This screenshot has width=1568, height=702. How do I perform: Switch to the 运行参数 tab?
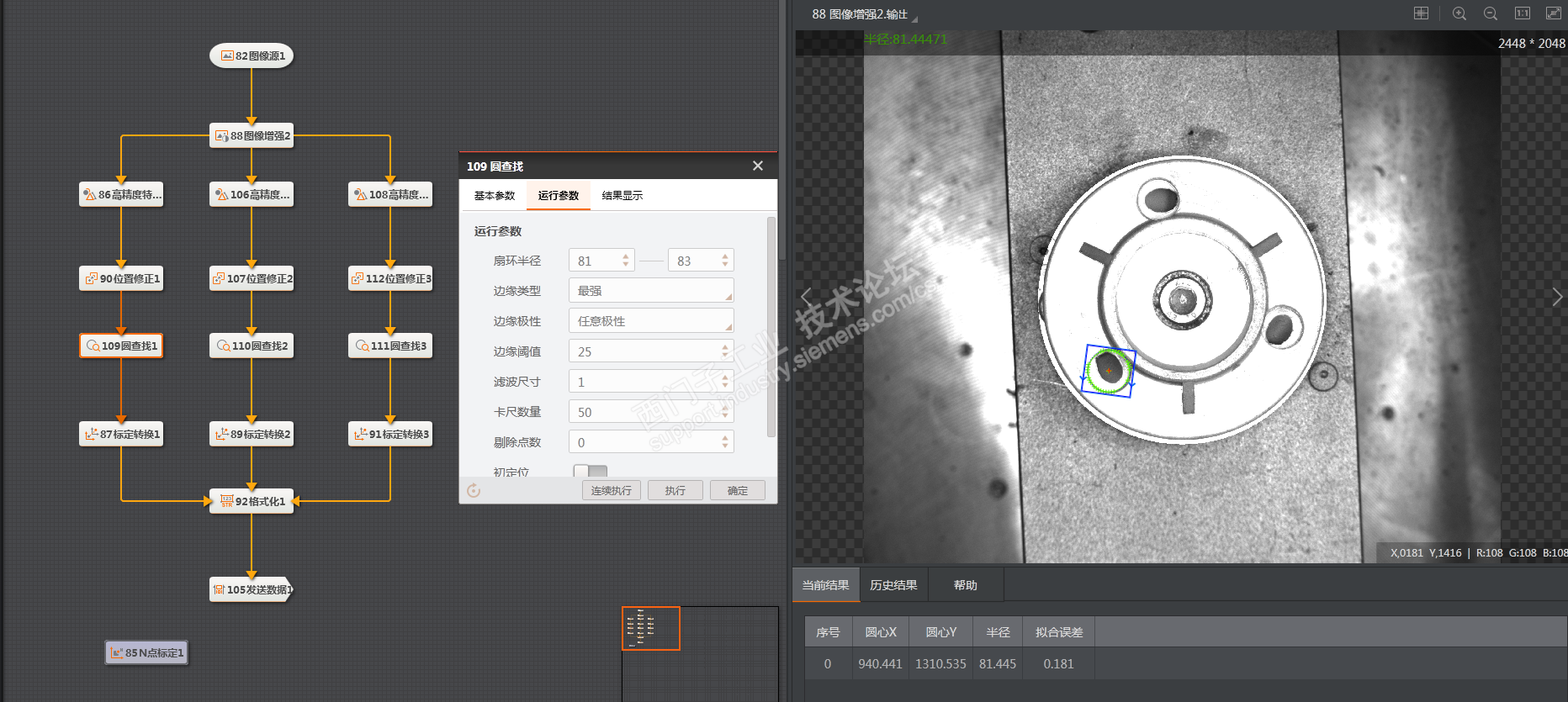pyautogui.click(x=559, y=196)
